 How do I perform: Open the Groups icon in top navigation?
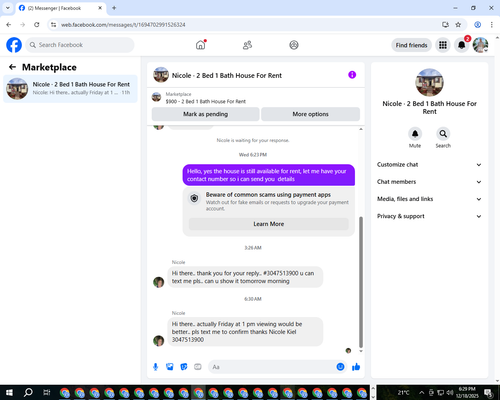[x=294, y=45]
